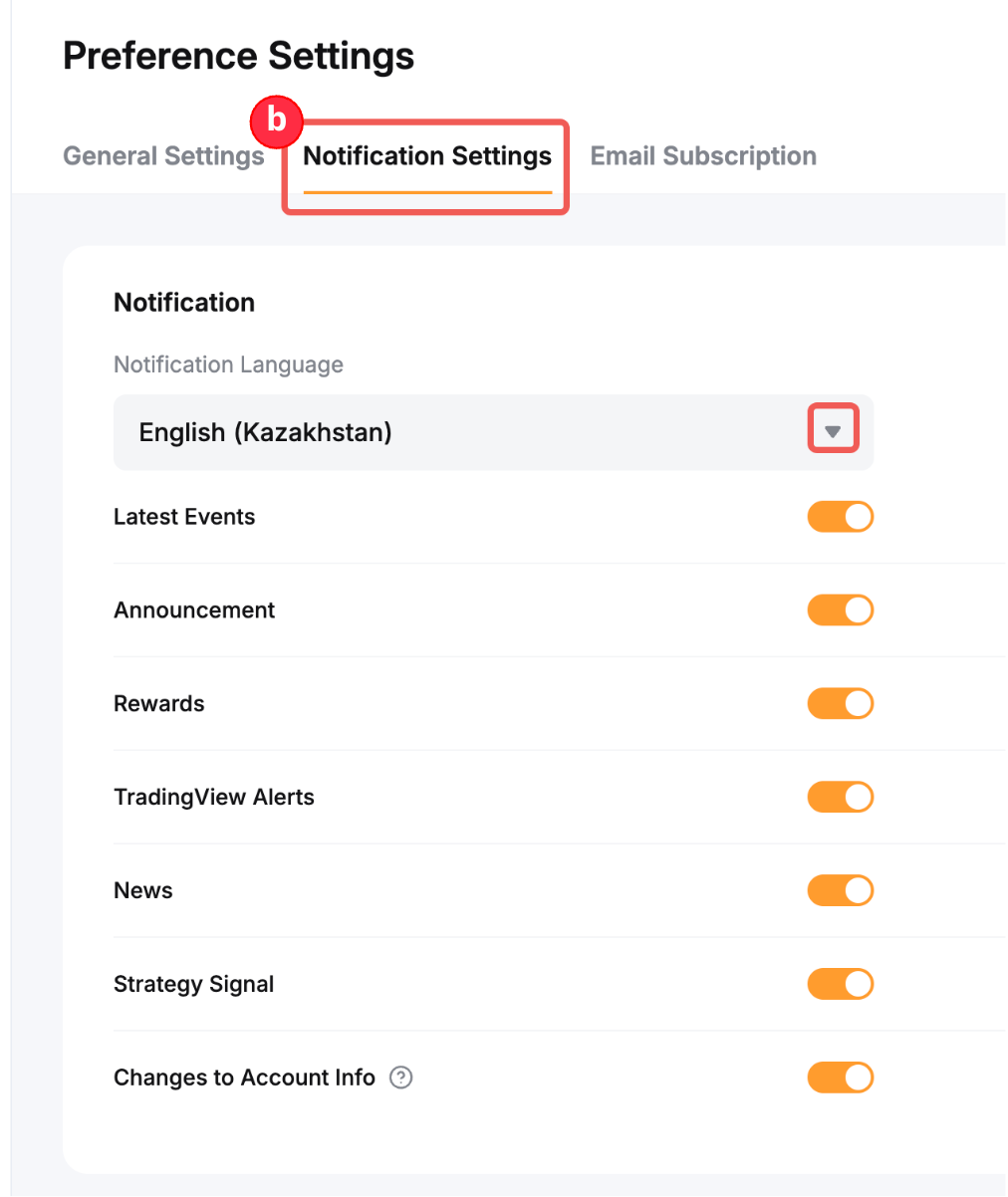Click the Notification section title
Screen dimensions: 1008x1197
click(184, 303)
